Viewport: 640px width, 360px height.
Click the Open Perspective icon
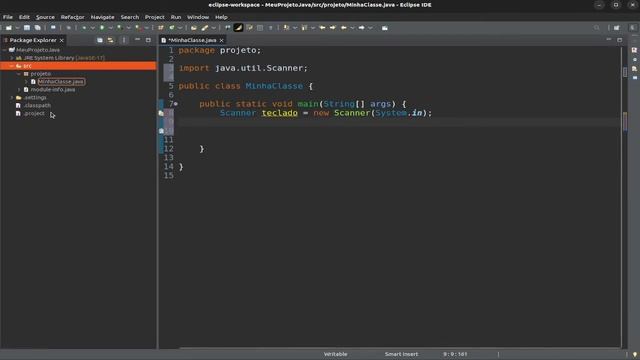617,28
